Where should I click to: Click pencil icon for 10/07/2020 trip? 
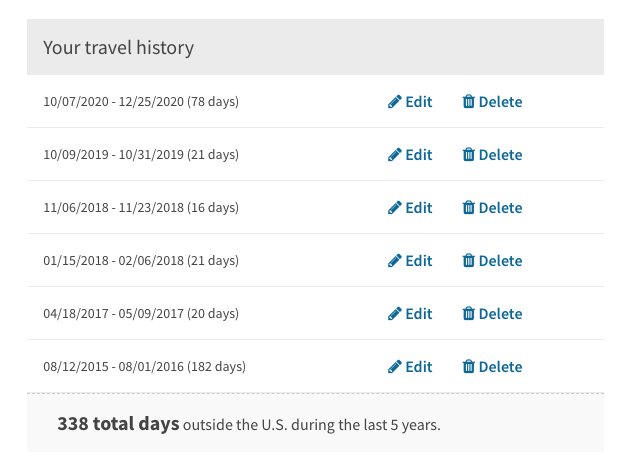click(x=394, y=102)
